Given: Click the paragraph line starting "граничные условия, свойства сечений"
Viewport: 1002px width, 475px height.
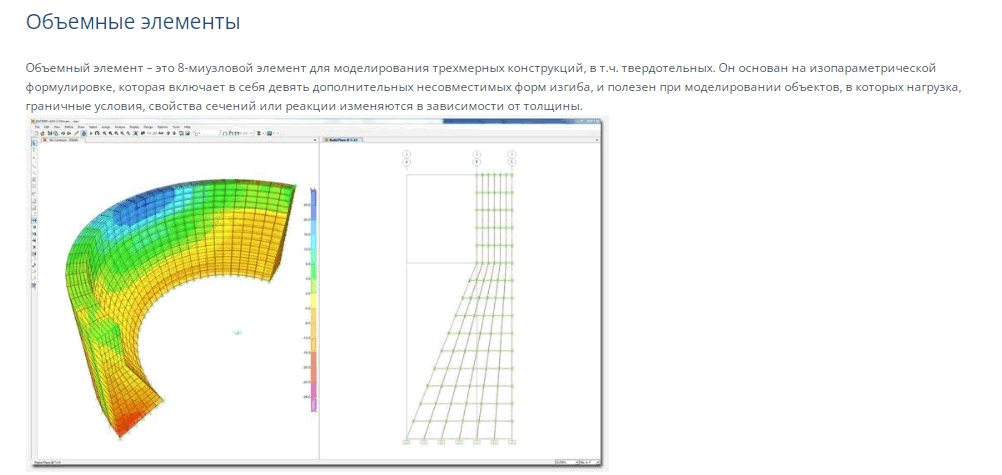Looking at the screenshot, I should pos(304,106).
